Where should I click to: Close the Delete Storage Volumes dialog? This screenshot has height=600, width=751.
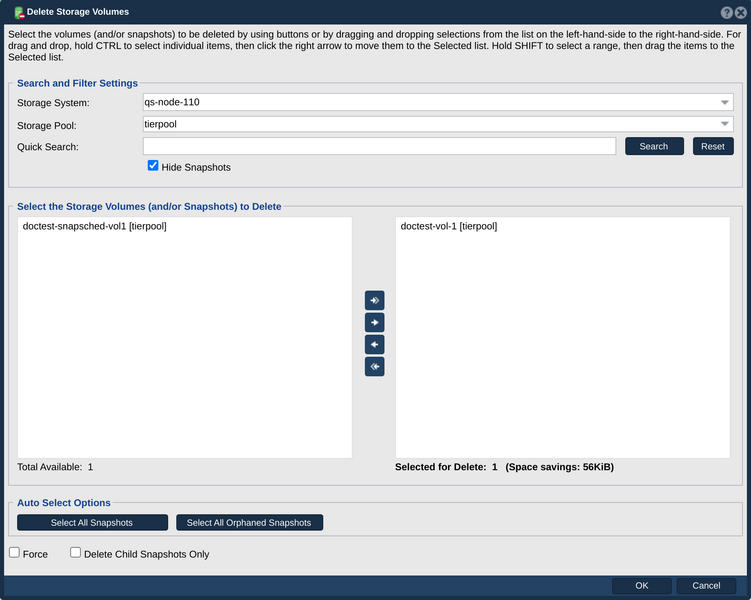point(740,12)
